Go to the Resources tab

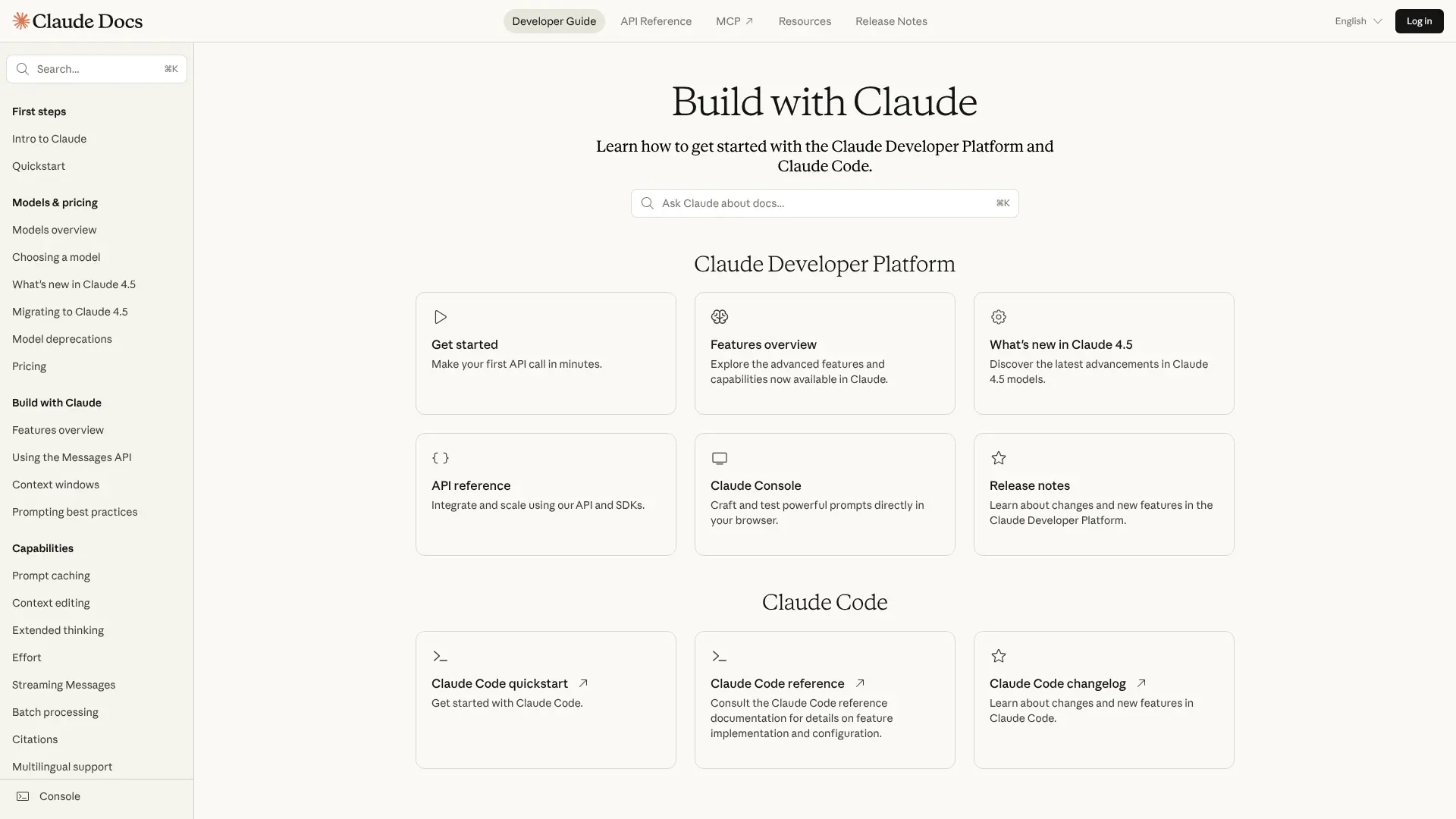805,21
